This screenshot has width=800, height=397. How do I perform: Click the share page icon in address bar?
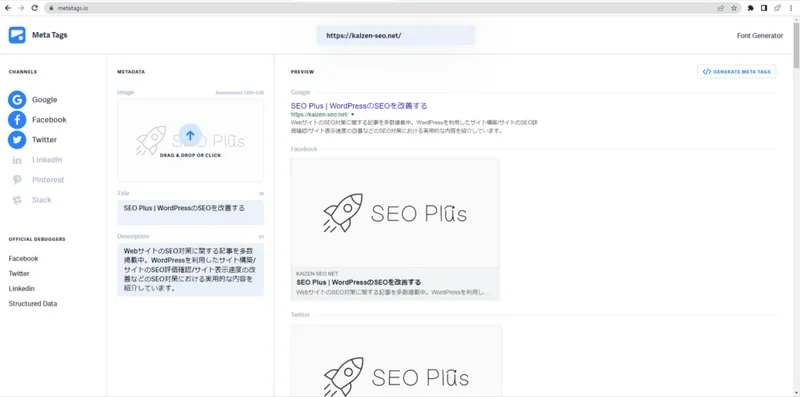coord(720,8)
